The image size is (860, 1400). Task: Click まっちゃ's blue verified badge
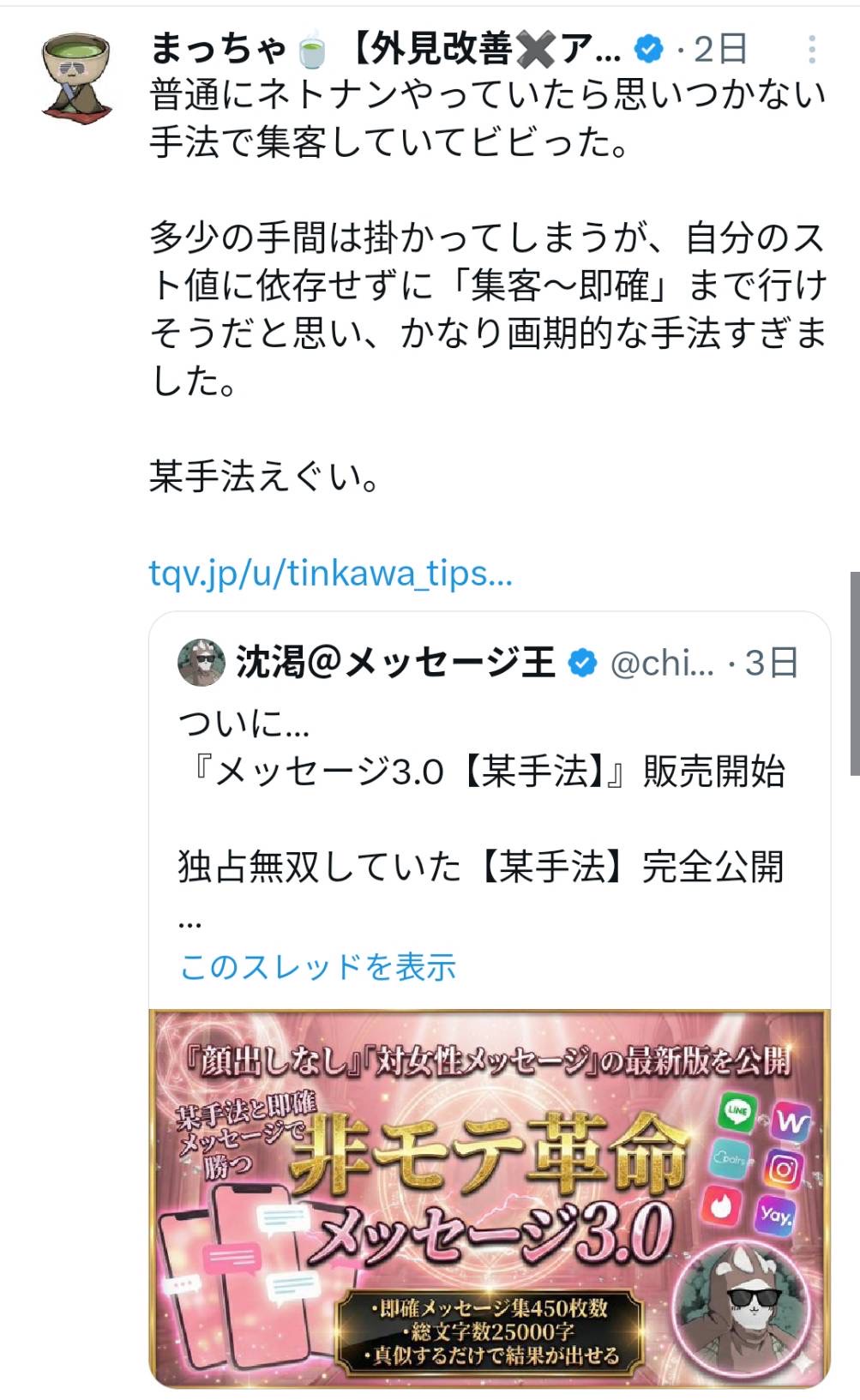click(x=648, y=50)
